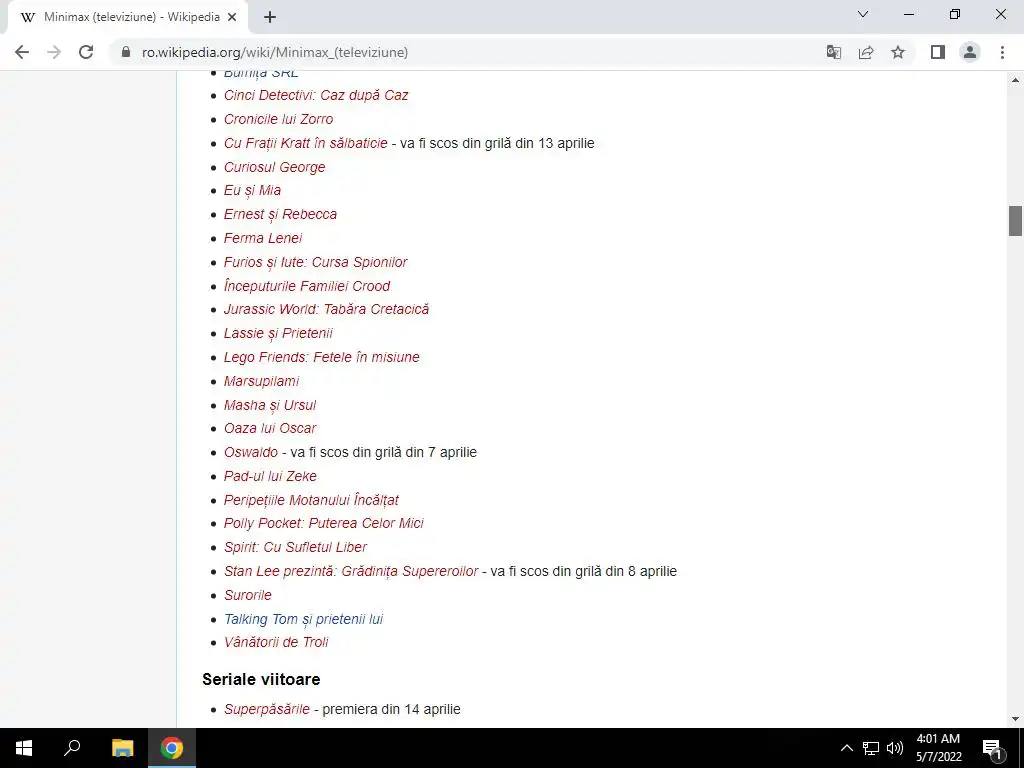1024x768 pixels.
Task: Reload the Wikipedia page
Action: (86, 52)
